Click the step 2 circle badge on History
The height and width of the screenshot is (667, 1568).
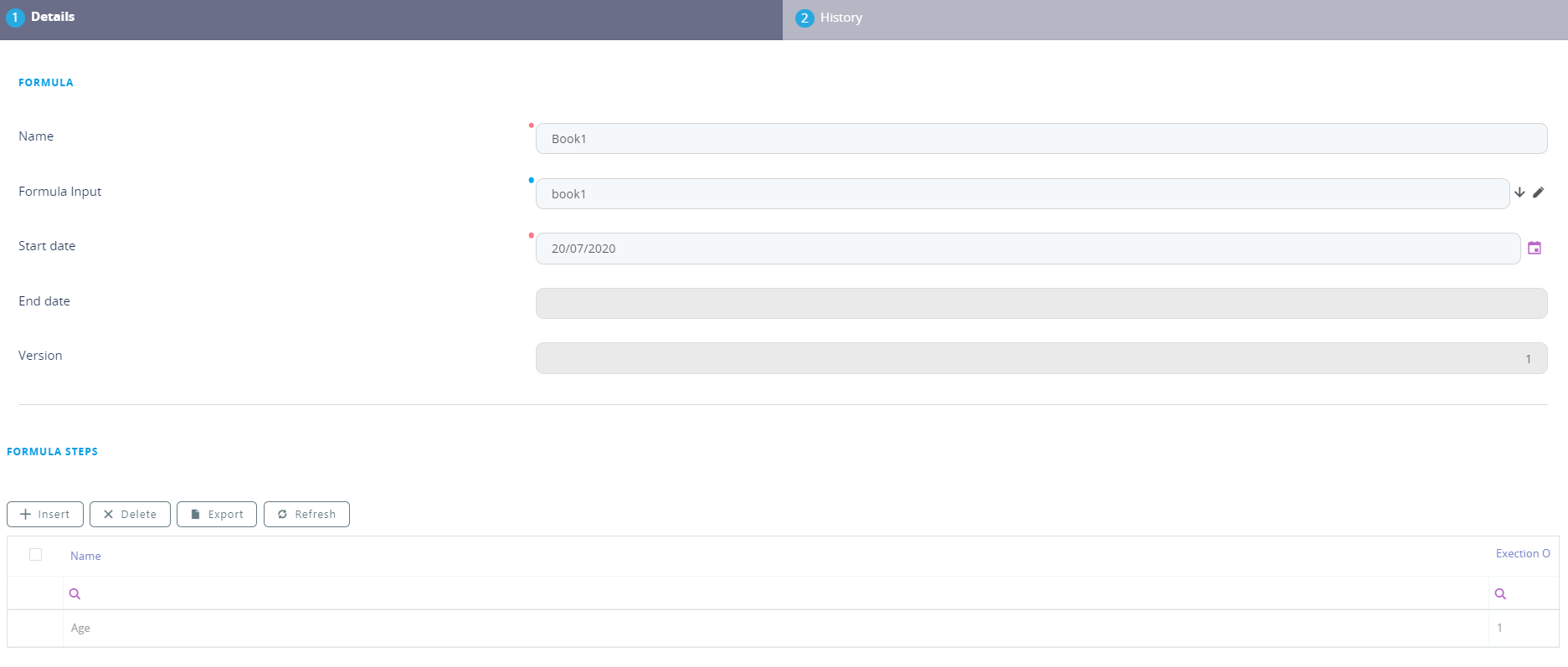805,18
